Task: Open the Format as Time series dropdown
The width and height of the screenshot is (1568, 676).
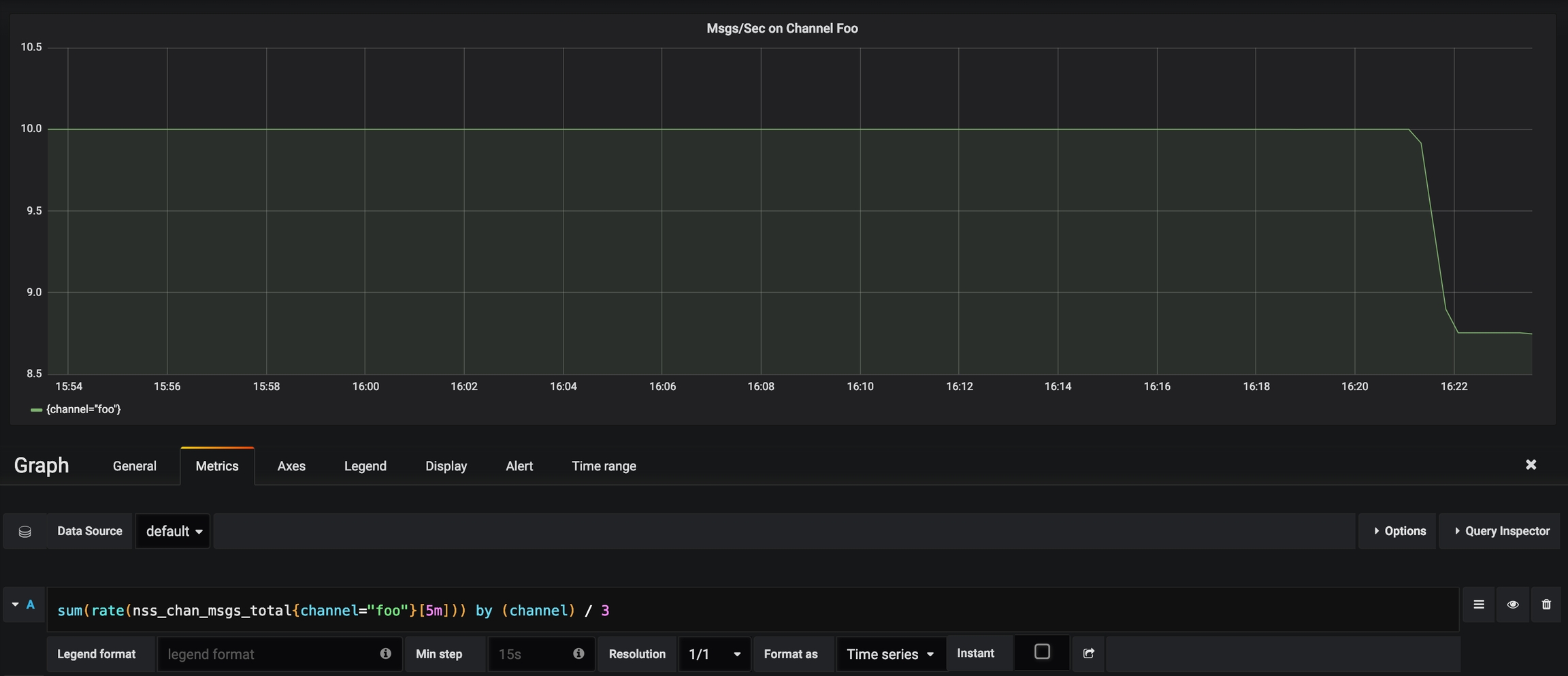Action: [x=889, y=654]
